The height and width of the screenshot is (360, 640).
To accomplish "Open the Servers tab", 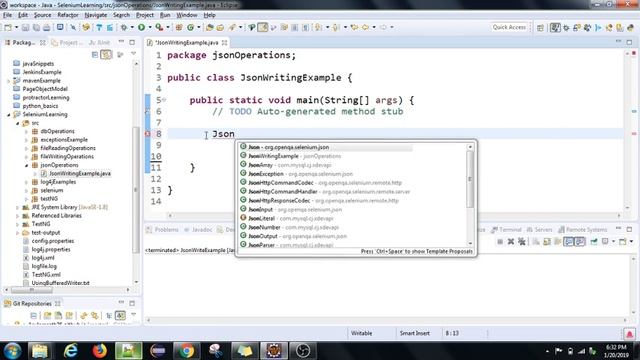I will (540, 230).
